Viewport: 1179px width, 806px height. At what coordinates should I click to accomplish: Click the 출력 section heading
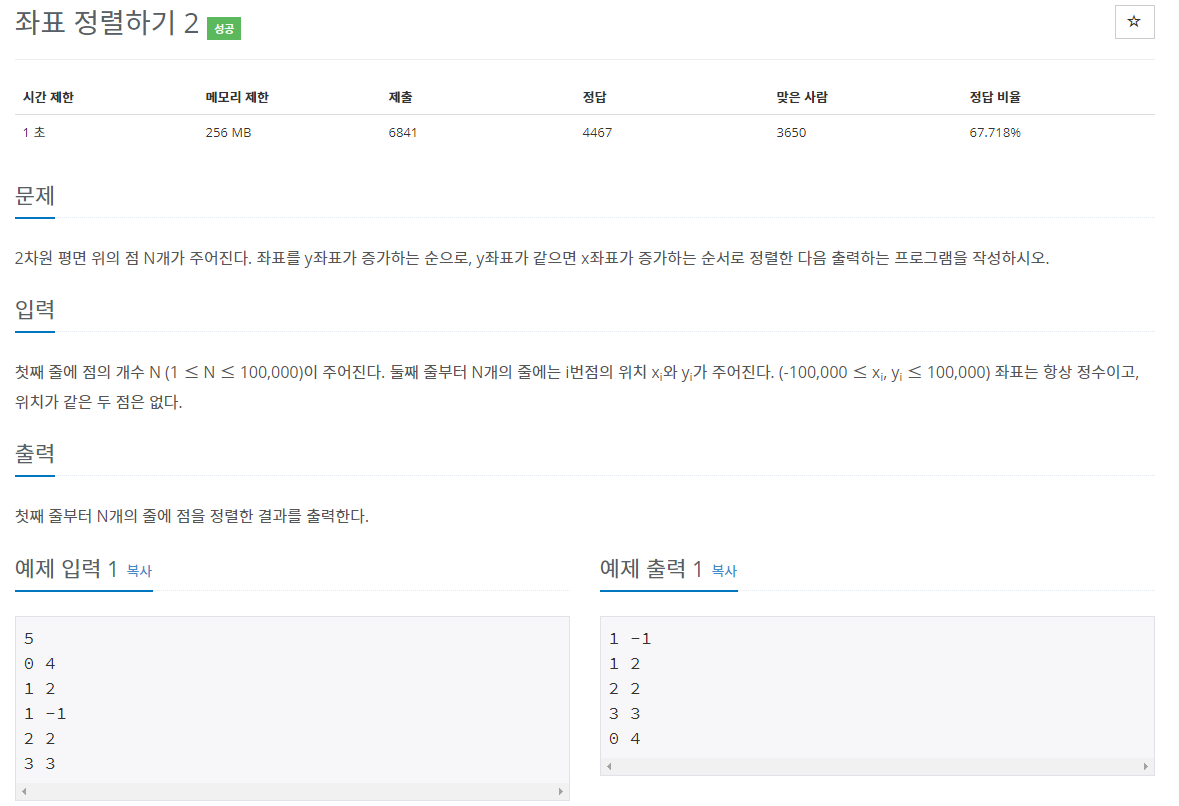coord(35,454)
